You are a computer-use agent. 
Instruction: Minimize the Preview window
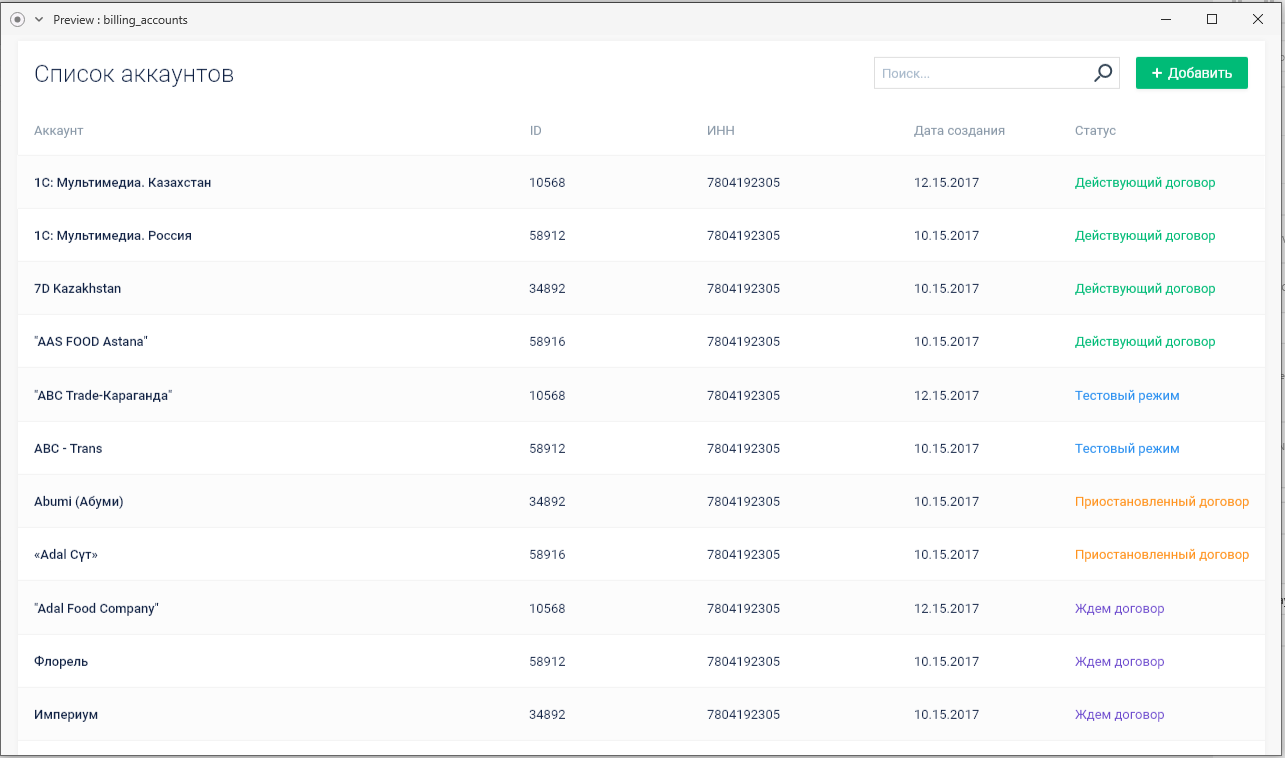(1166, 19)
